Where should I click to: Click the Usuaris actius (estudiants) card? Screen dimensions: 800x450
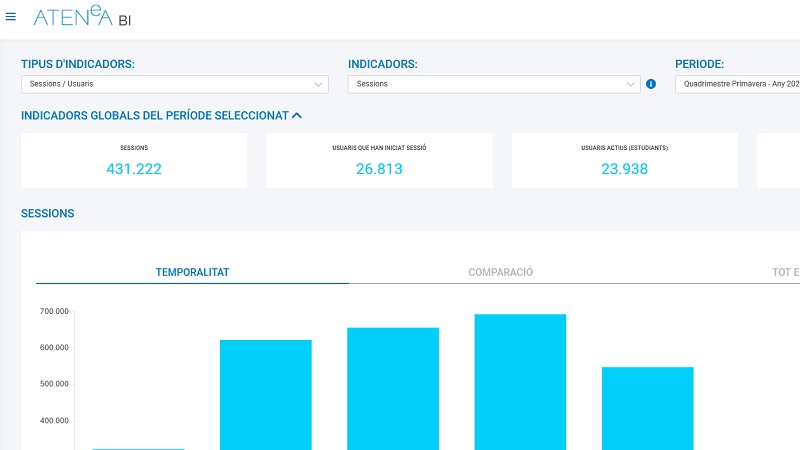[624, 161]
